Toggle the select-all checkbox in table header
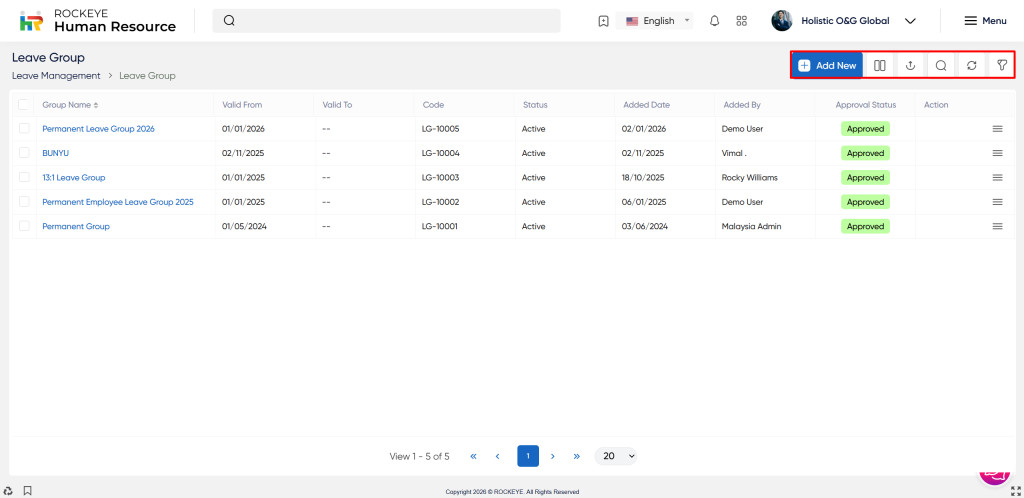This screenshot has width=1024, height=498. pos(24,104)
